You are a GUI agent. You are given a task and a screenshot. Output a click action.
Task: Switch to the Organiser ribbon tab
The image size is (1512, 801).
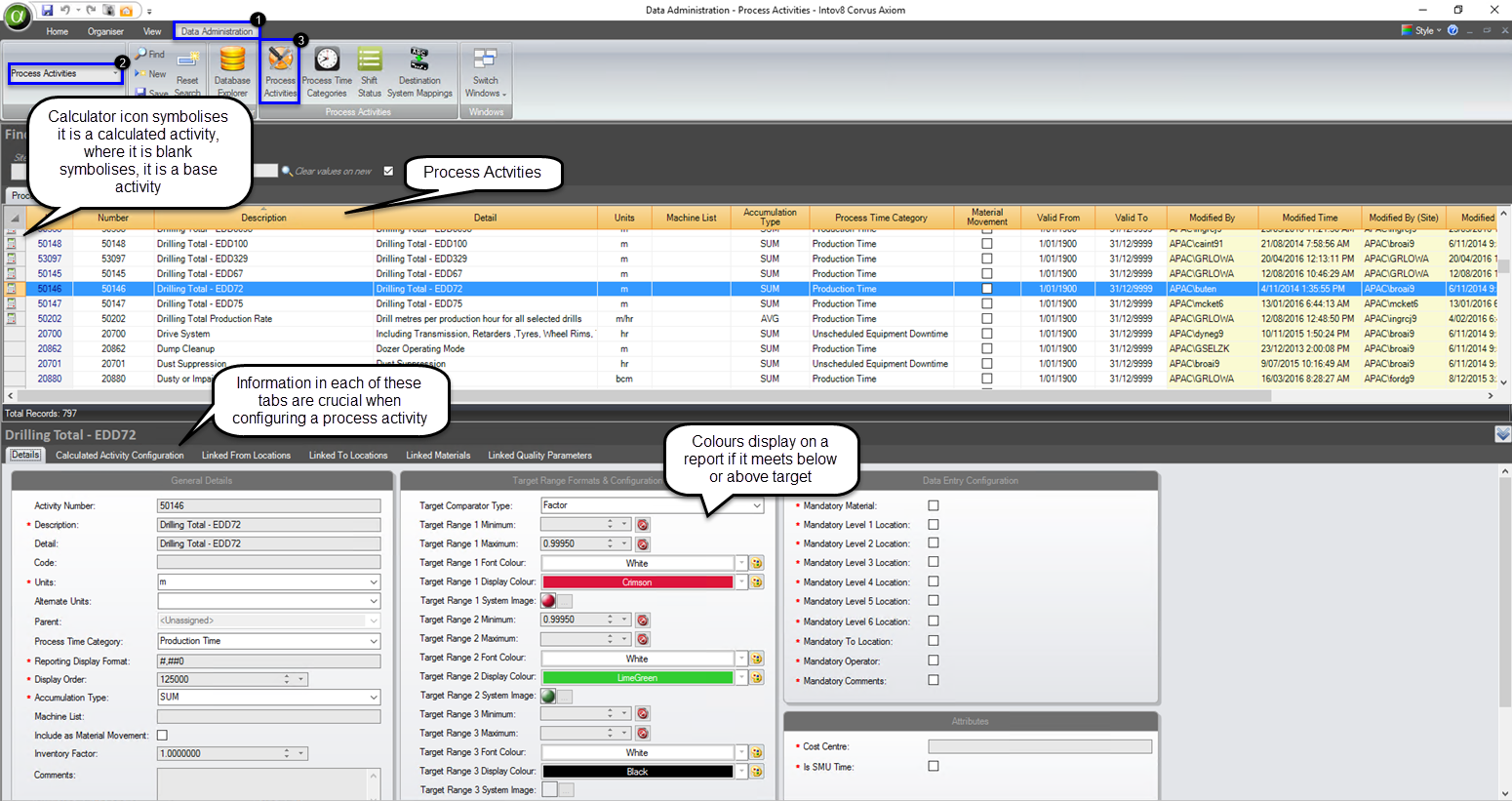(x=105, y=31)
